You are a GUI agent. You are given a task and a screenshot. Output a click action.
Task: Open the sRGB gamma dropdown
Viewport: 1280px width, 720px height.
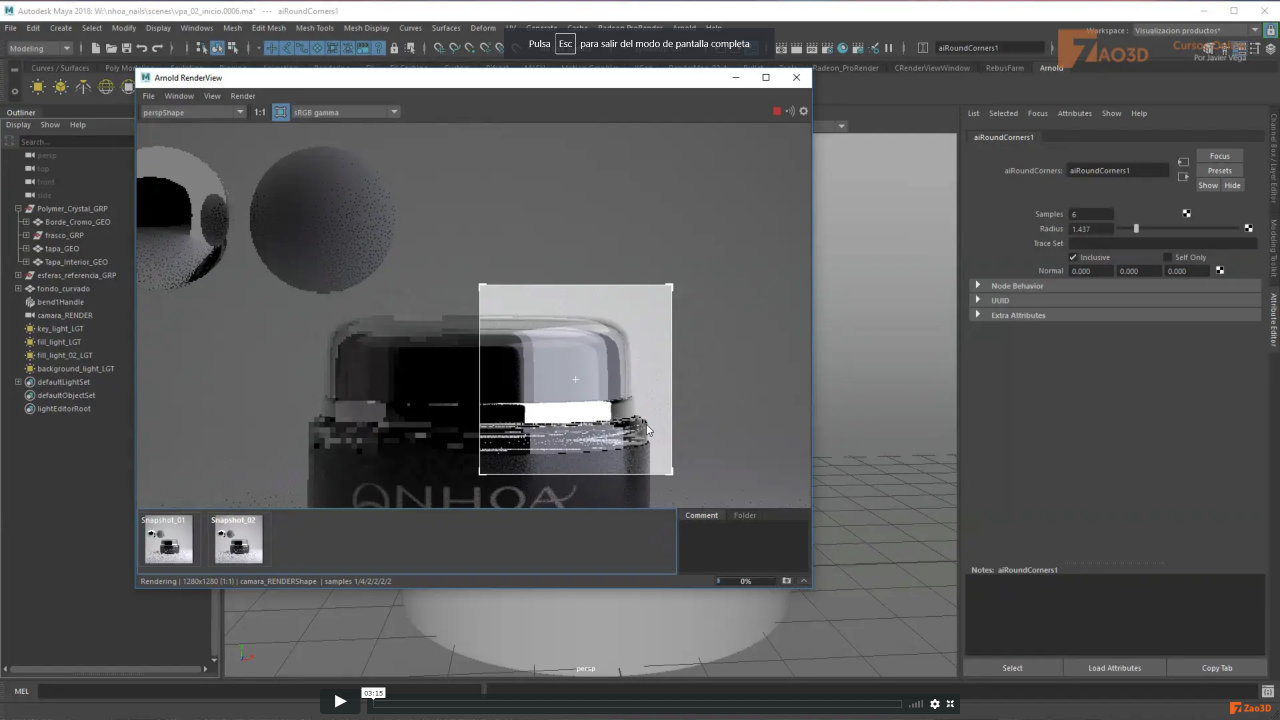[345, 112]
